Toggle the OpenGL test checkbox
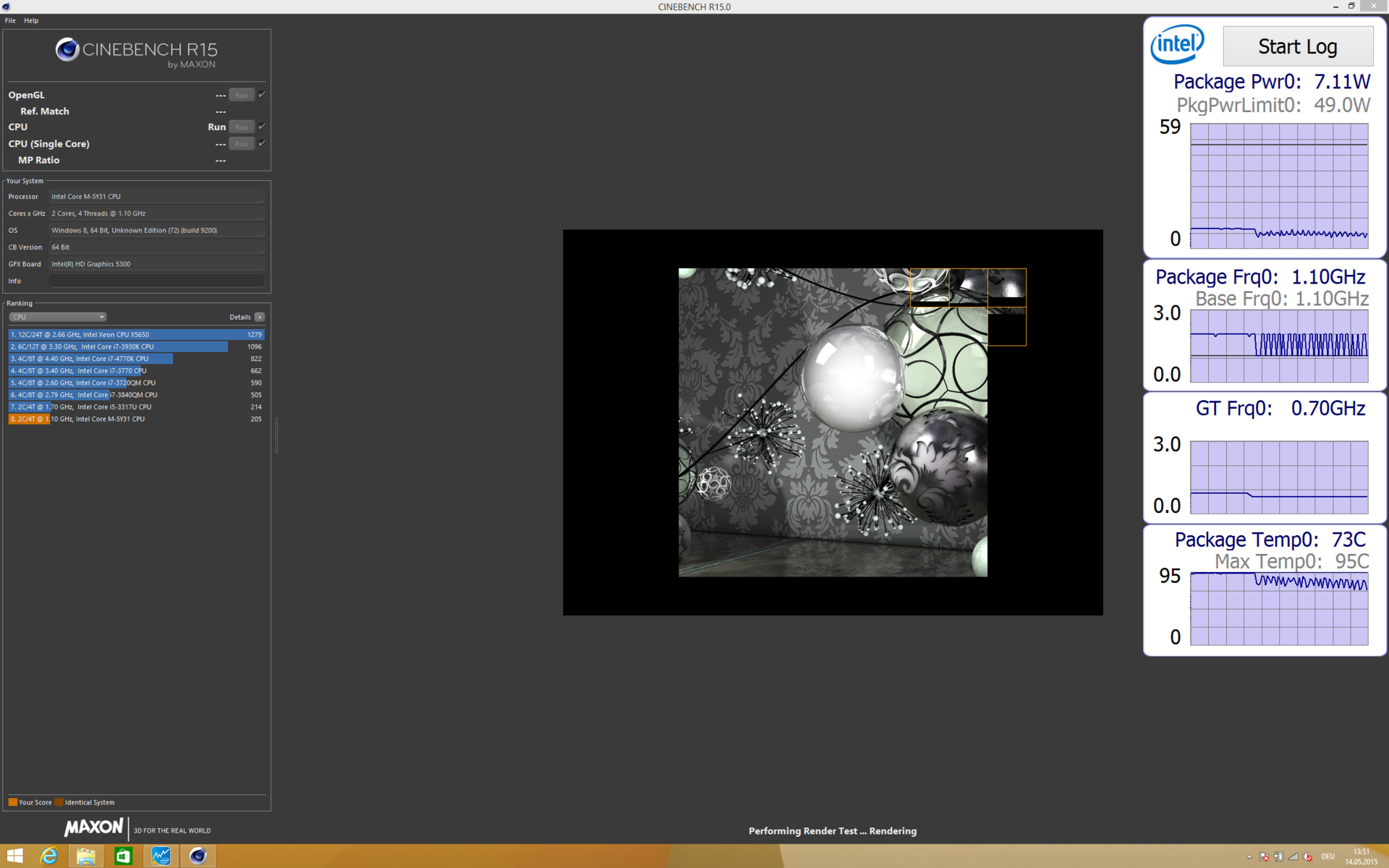The height and width of the screenshot is (868, 1389). [x=262, y=95]
